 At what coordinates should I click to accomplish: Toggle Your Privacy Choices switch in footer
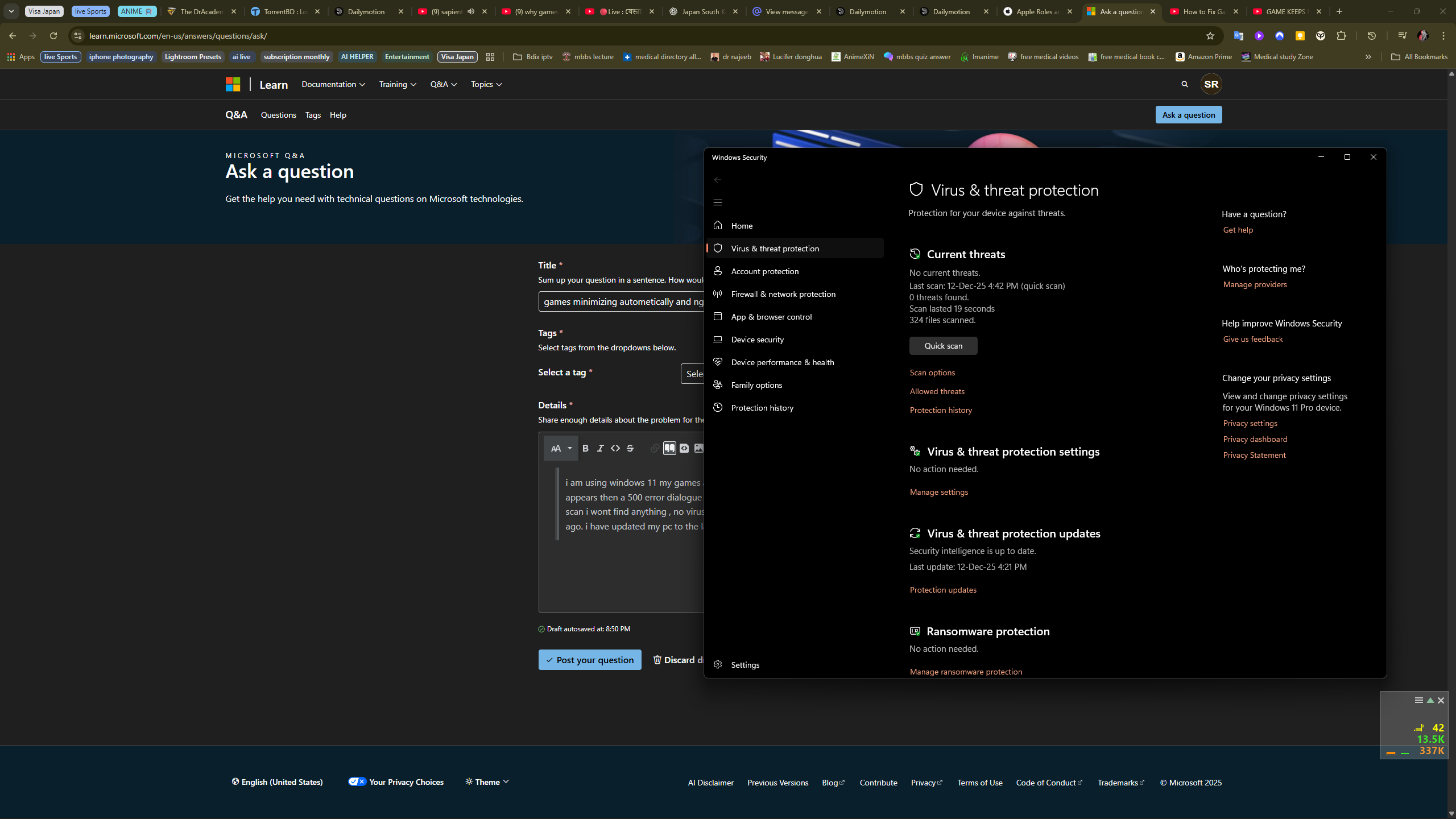click(x=357, y=781)
